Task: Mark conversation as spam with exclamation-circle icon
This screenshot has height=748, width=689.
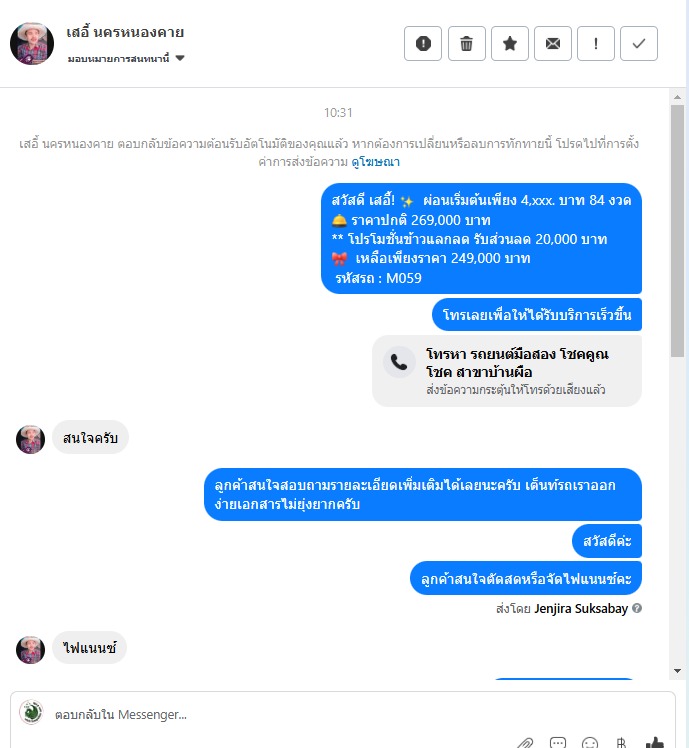Action: [x=423, y=43]
